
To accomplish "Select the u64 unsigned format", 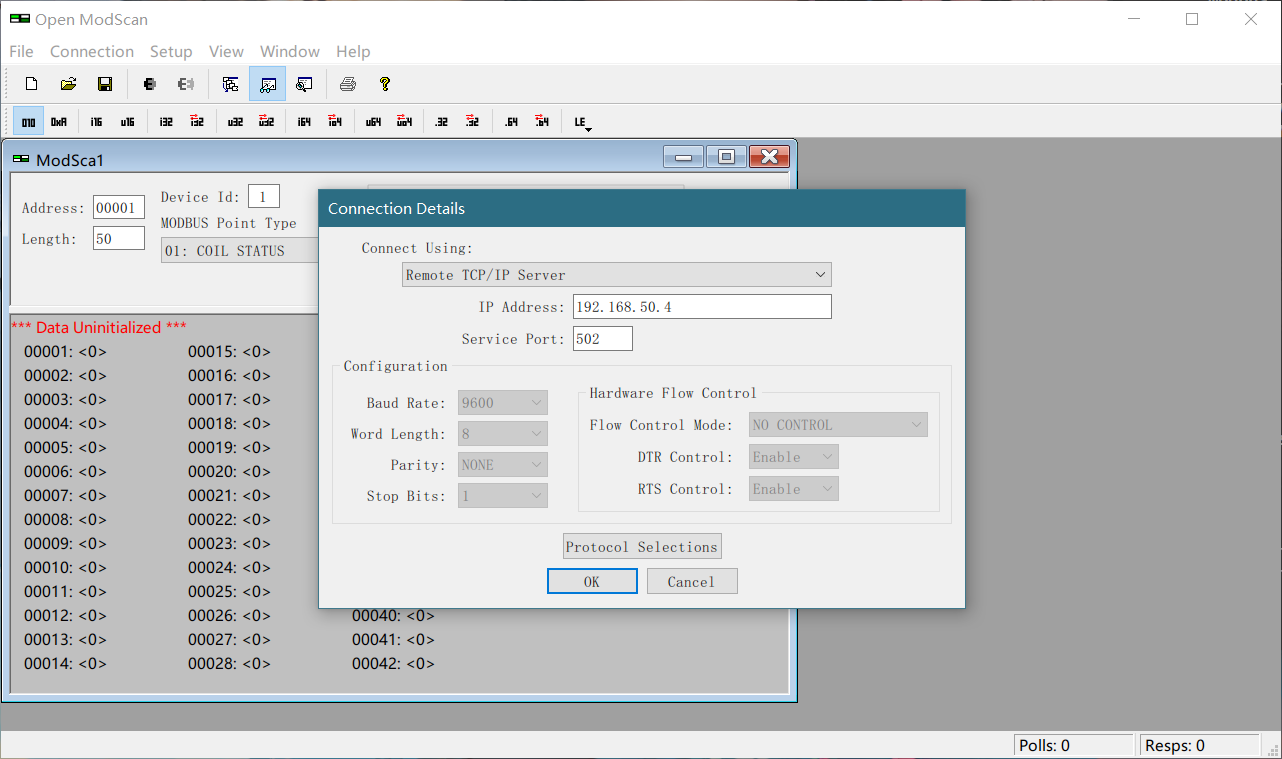I will click(373, 122).
